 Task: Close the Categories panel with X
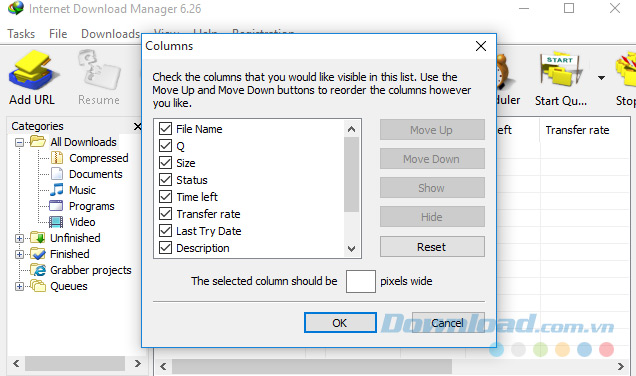click(x=138, y=127)
